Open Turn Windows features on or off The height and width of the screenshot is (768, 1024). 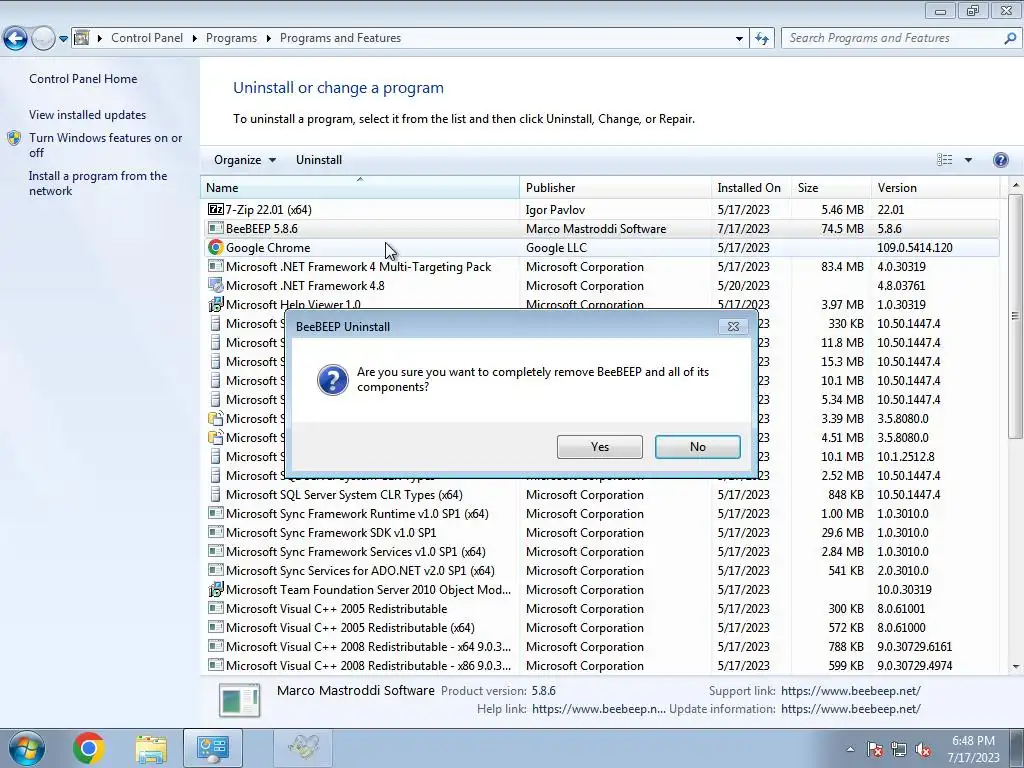(105, 145)
